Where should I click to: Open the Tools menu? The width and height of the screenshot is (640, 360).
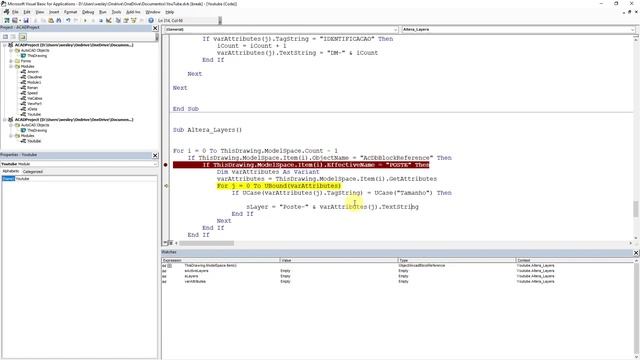(116, 12)
